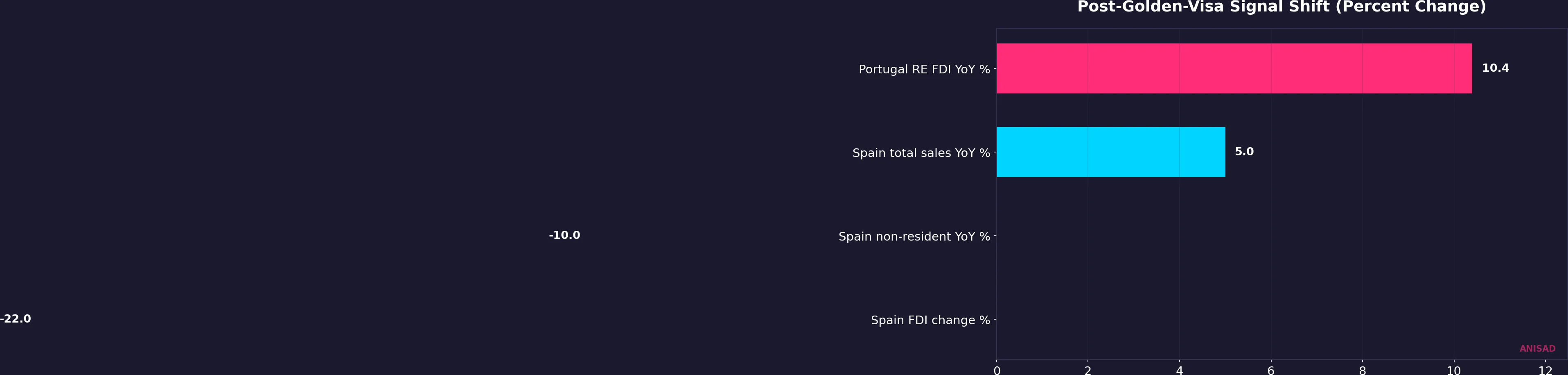The image size is (1568, 375).
Task: Select the Portugal RE FDI YoY % label
Action: (x=924, y=70)
